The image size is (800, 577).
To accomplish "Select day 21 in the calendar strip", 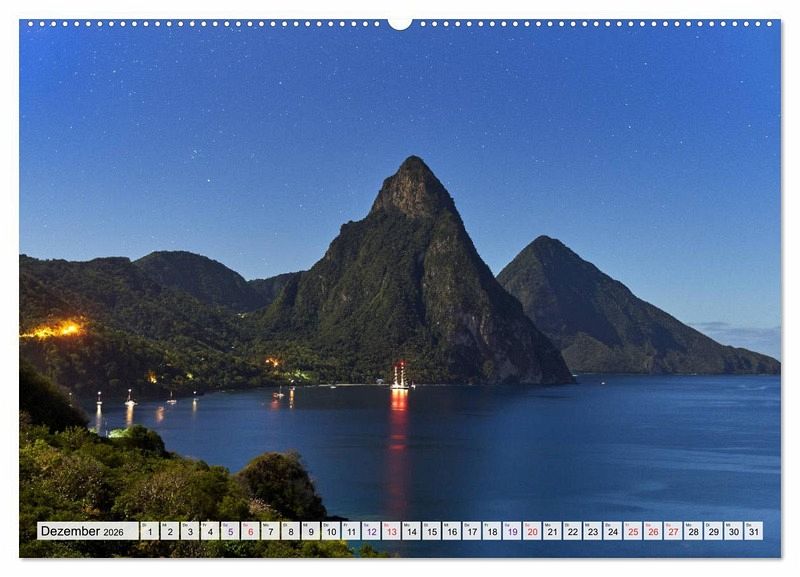I will point(553,531).
